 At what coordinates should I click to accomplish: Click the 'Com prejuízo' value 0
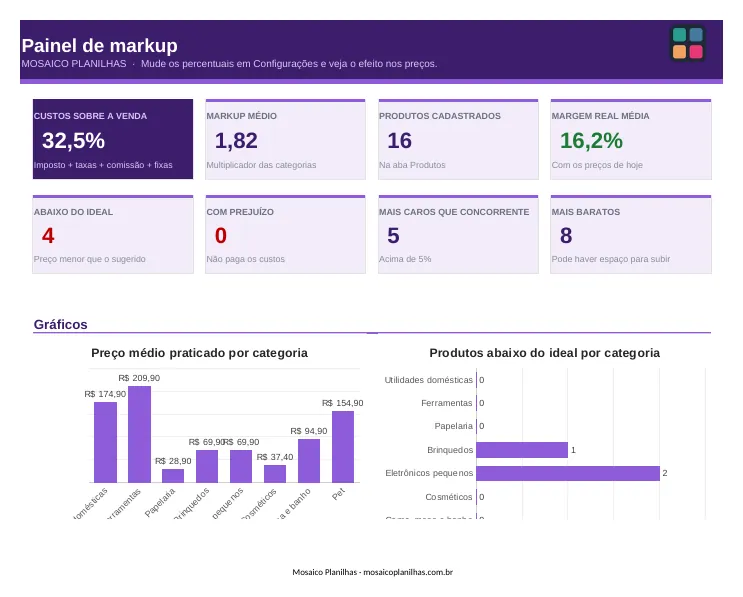[221, 235]
